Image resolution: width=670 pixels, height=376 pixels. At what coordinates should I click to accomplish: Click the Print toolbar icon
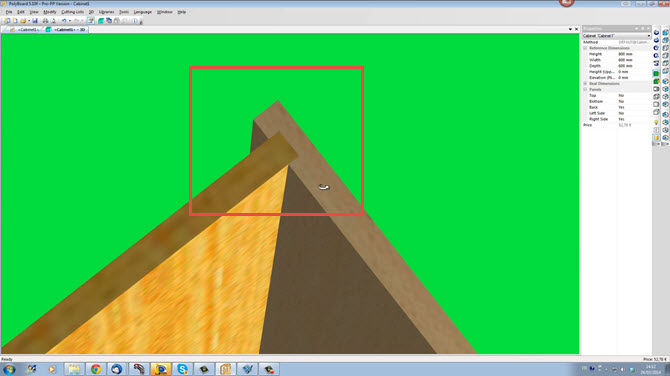tap(45, 21)
